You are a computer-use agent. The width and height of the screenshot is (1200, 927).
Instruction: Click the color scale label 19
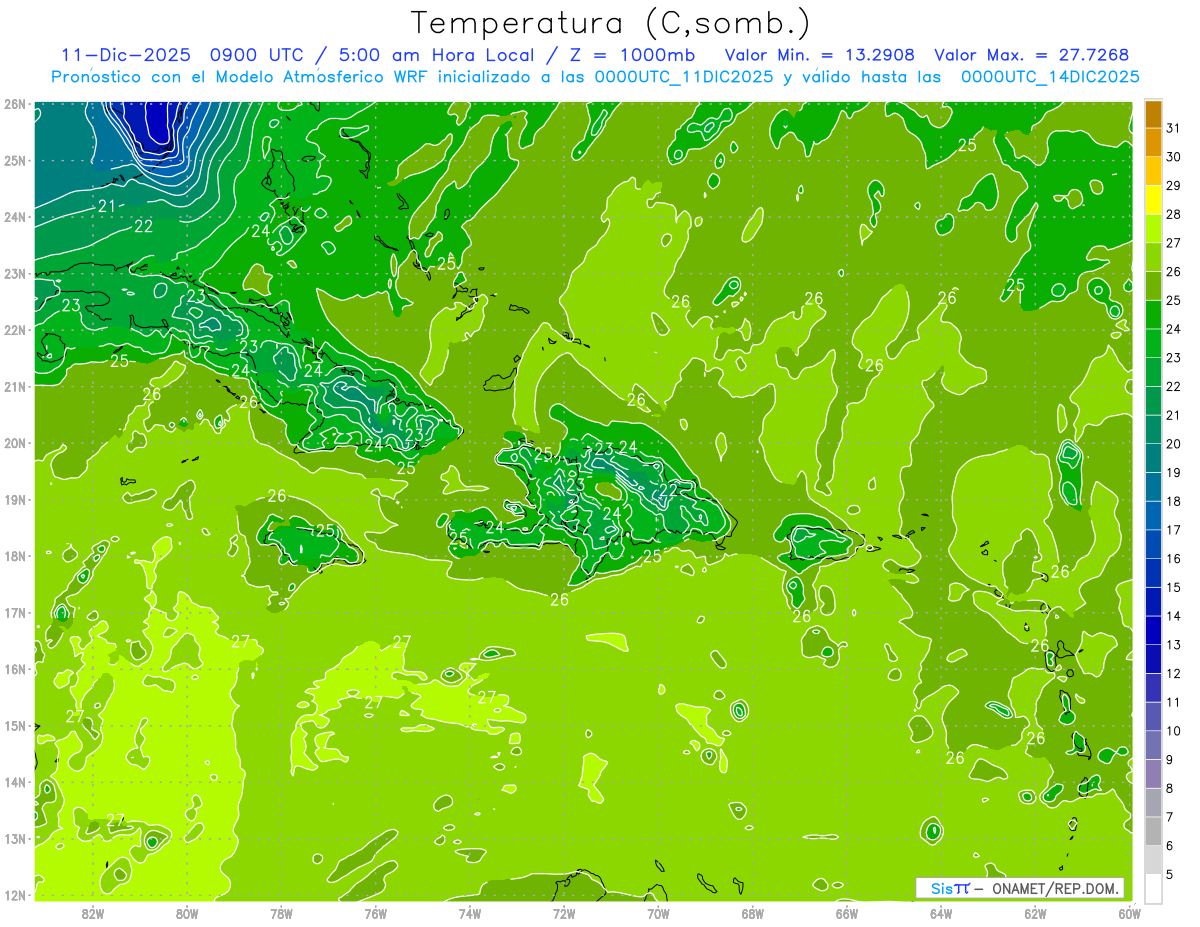[x=1173, y=472]
